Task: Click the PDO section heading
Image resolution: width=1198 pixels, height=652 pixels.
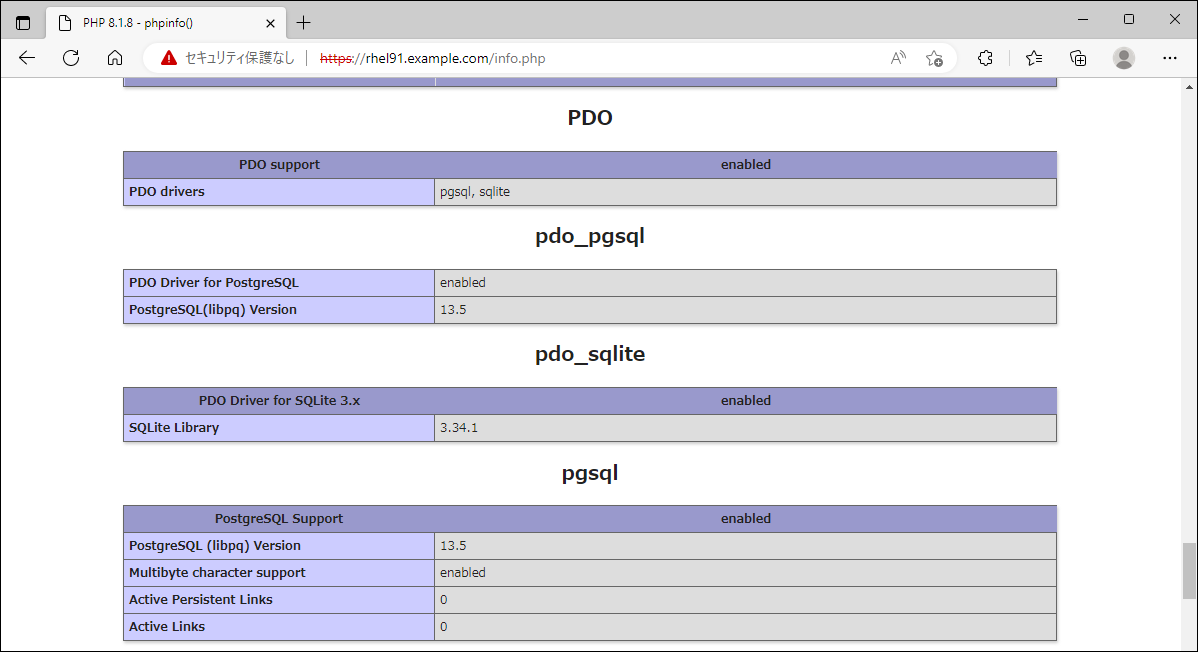Action: [x=590, y=118]
